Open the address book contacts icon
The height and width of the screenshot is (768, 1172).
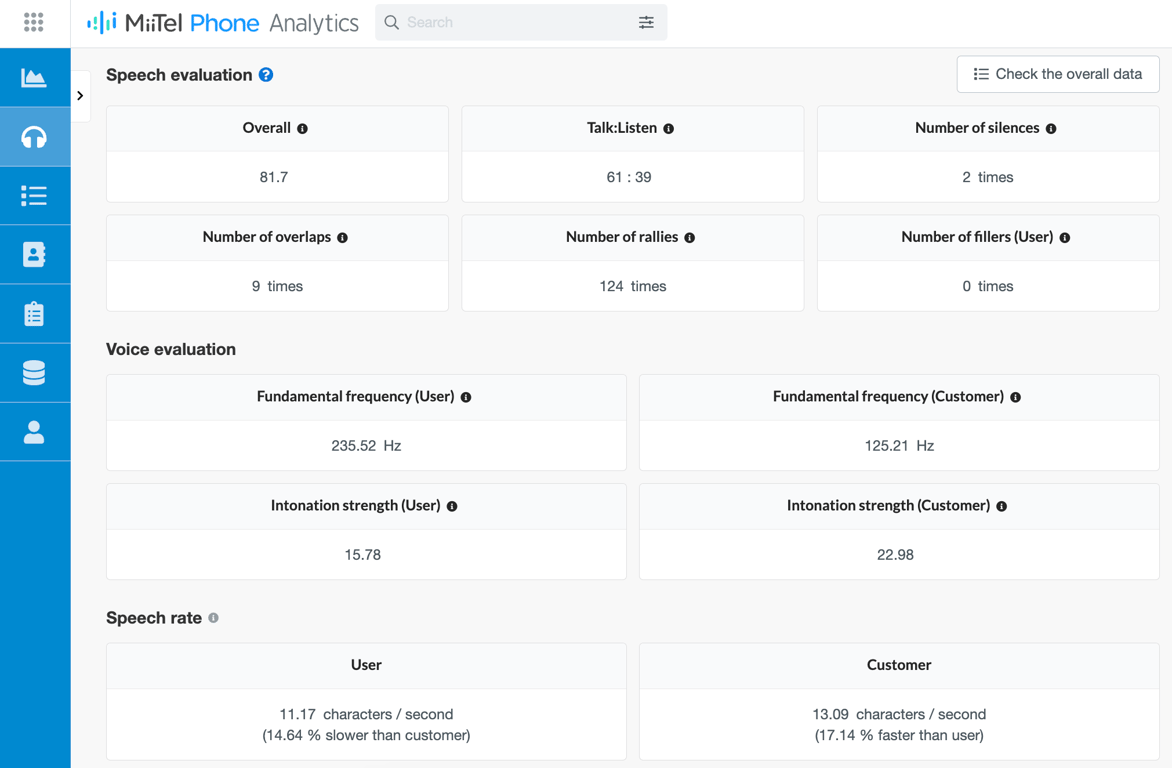tap(35, 254)
